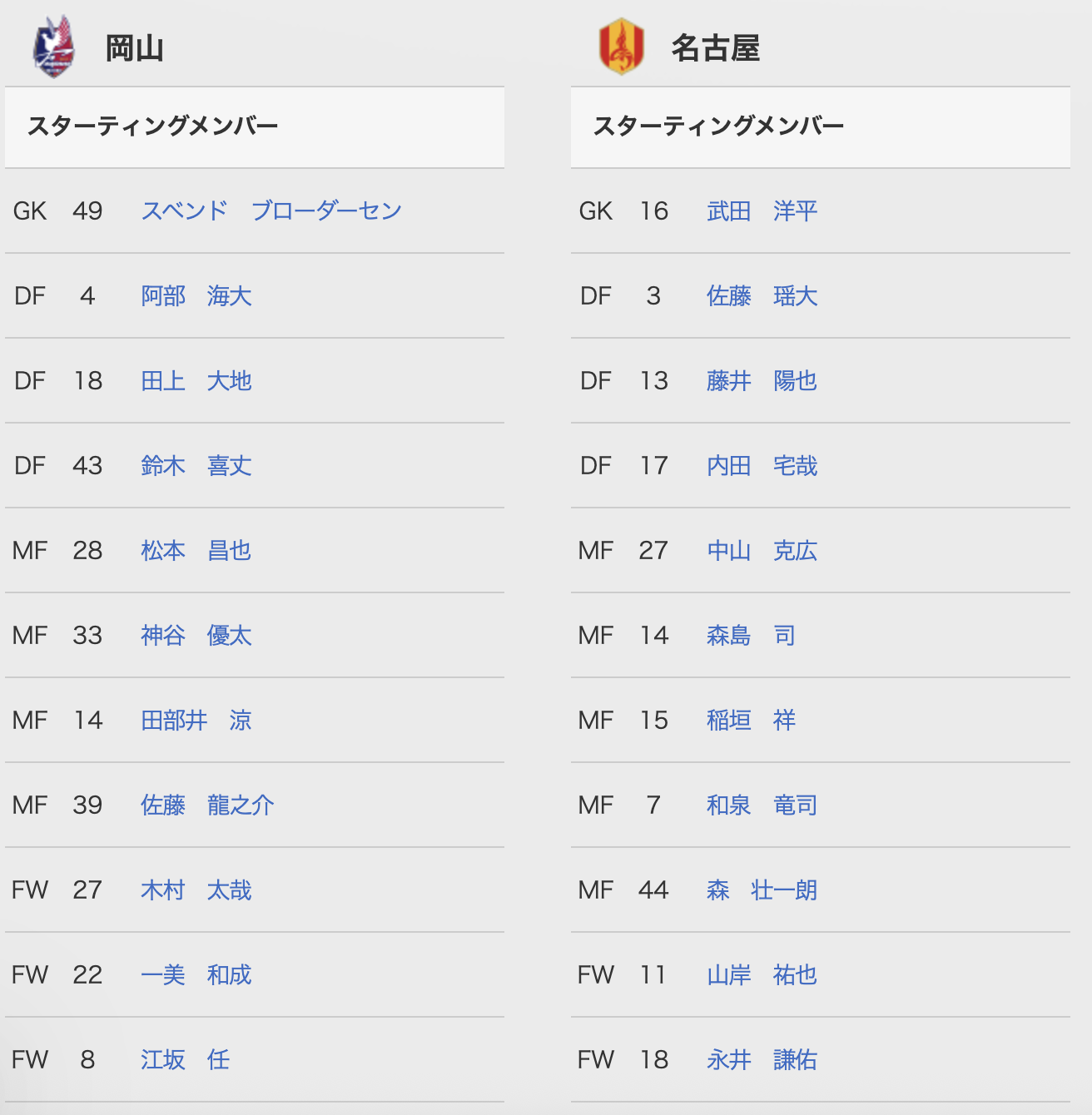Select 佐藤 龍之介 in Okayama lineup
This screenshot has width=1092, height=1115.
(x=207, y=805)
